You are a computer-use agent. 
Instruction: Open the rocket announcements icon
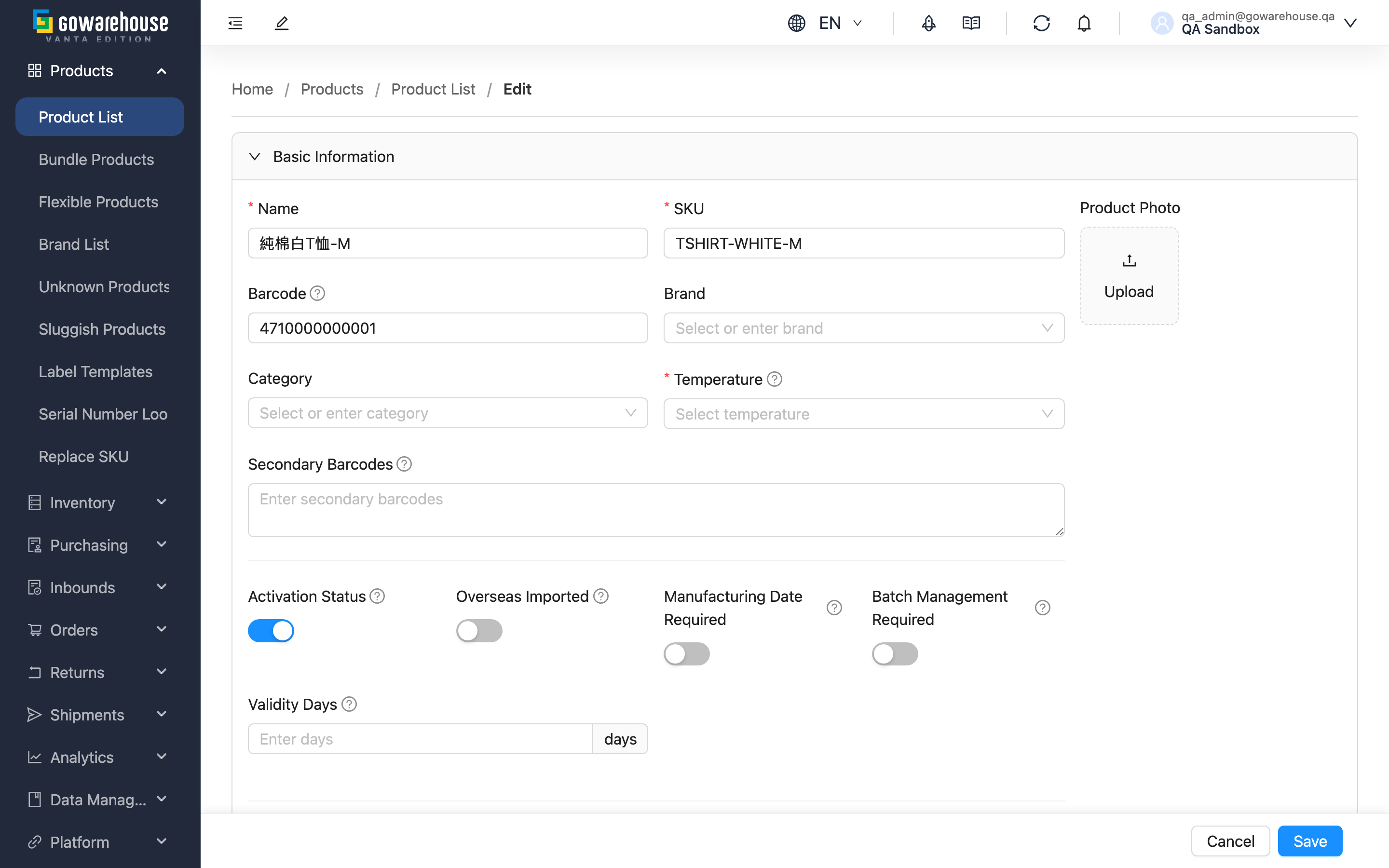coord(929,23)
